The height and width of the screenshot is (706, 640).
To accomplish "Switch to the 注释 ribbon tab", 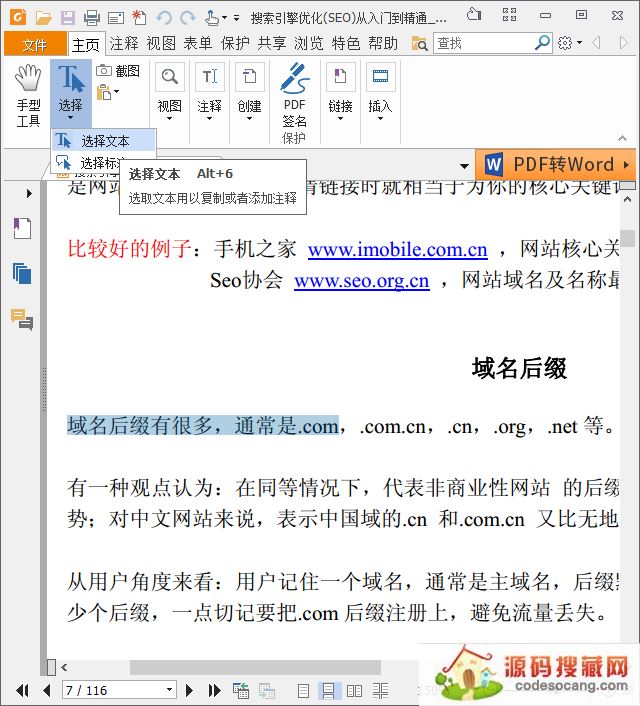I will 124,43.
